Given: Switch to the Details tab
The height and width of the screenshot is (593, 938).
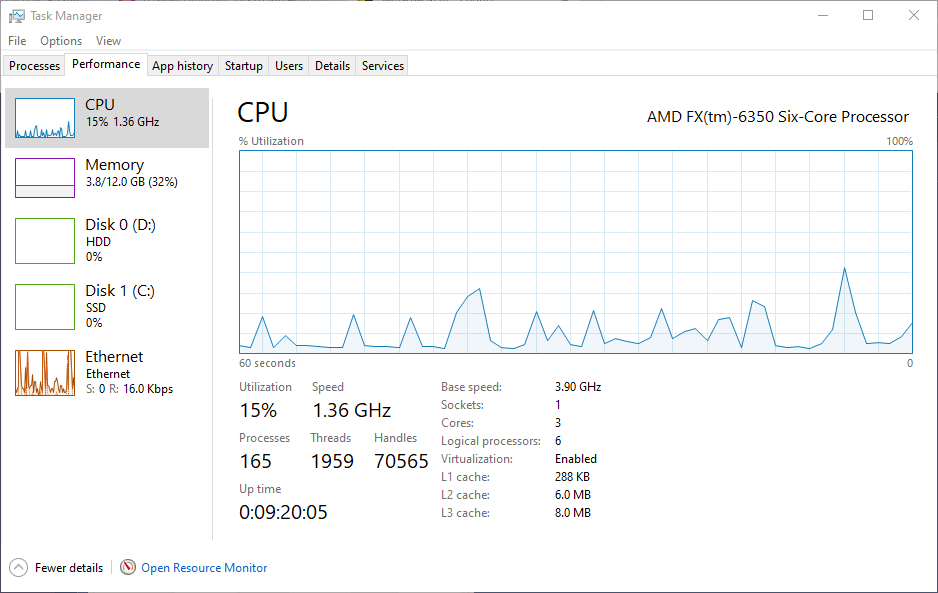Looking at the screenshot, I should [x=332, y=66].
